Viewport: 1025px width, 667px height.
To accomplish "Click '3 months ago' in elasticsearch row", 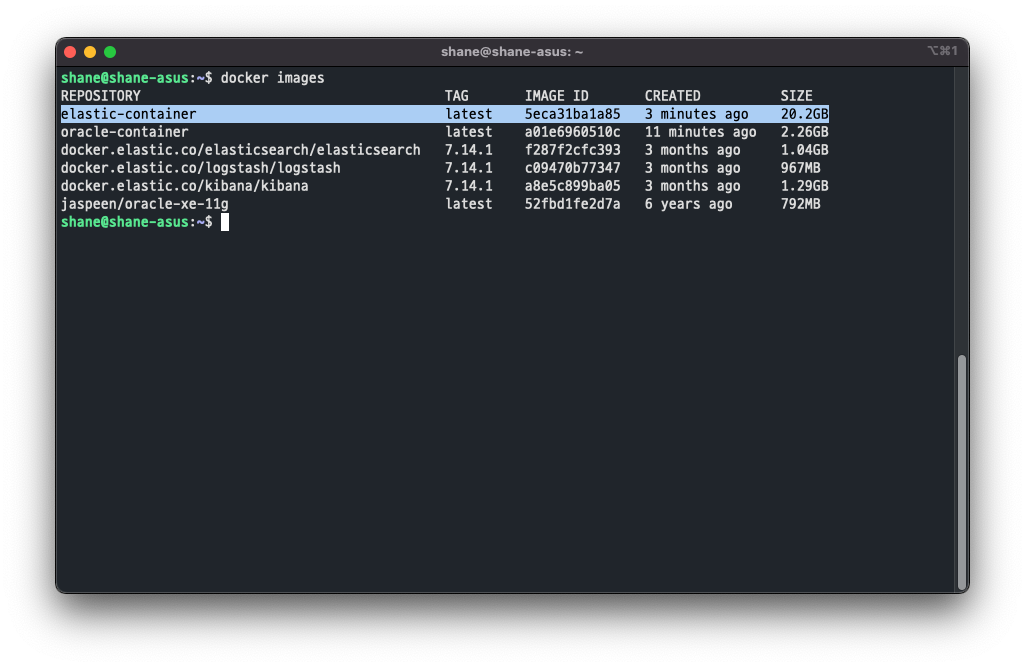I will tap(693, 150).
